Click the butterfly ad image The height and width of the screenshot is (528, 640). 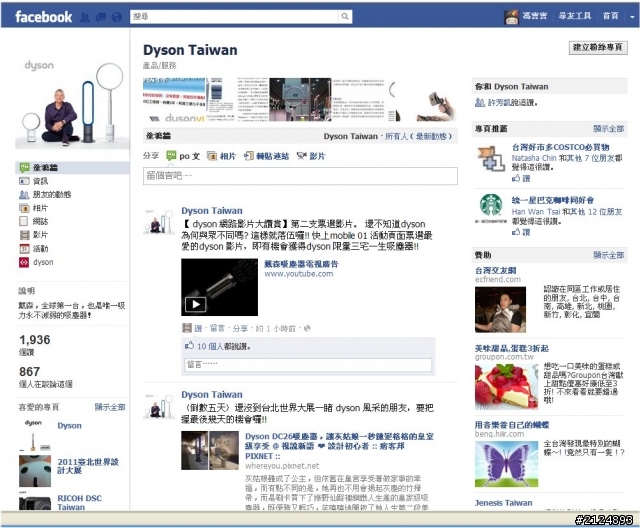pyautogui.click(x=507, y=464)
